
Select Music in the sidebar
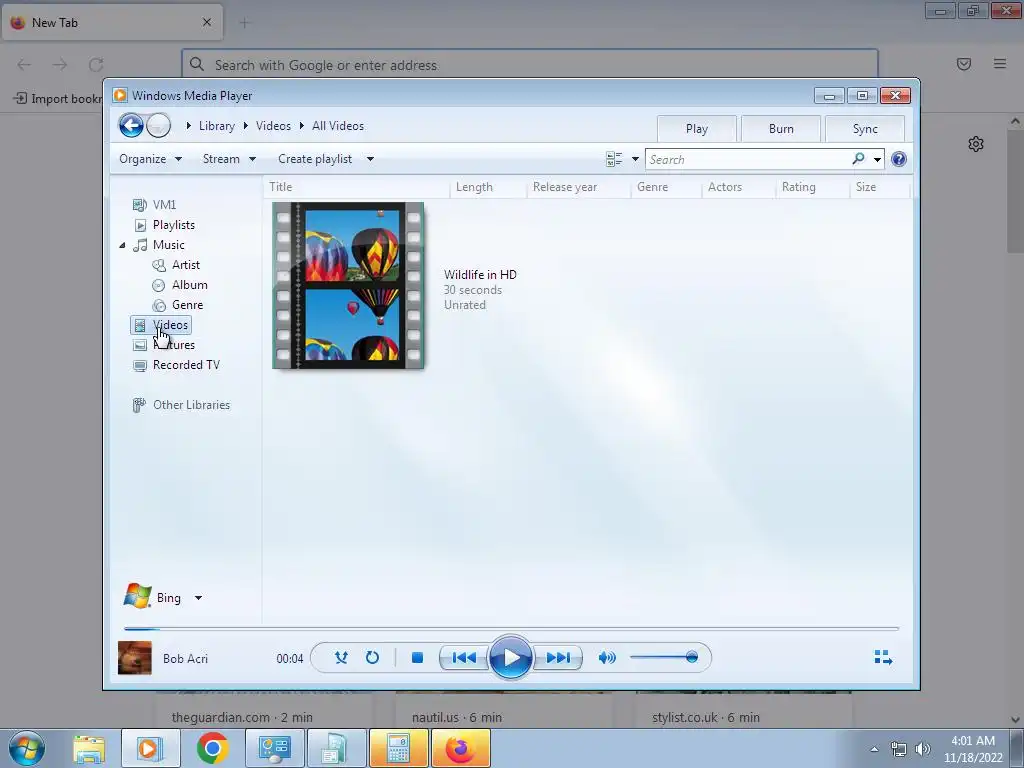pos(168,245)
